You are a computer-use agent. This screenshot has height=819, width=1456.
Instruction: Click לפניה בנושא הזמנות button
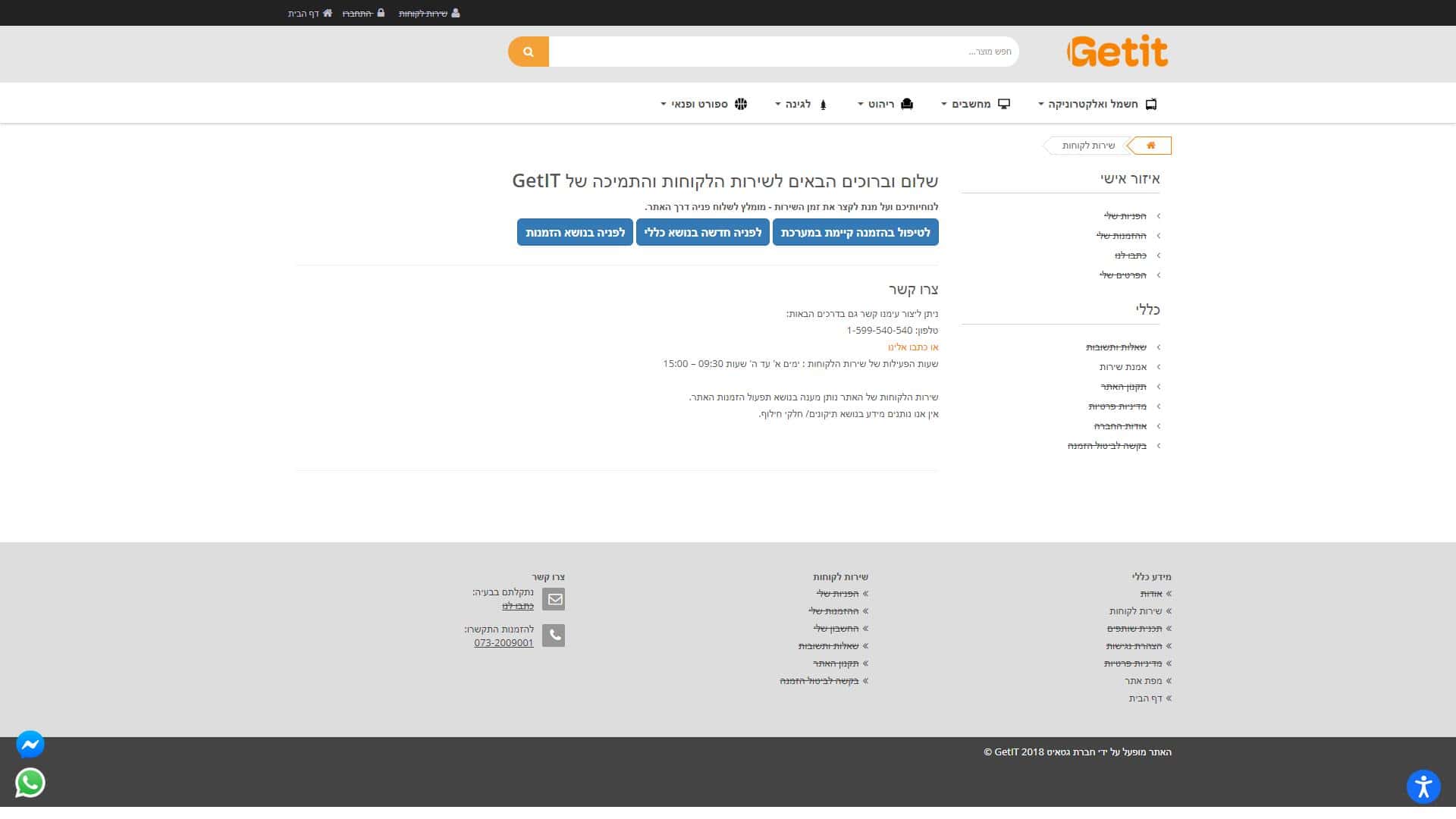[x=575, y=233]
